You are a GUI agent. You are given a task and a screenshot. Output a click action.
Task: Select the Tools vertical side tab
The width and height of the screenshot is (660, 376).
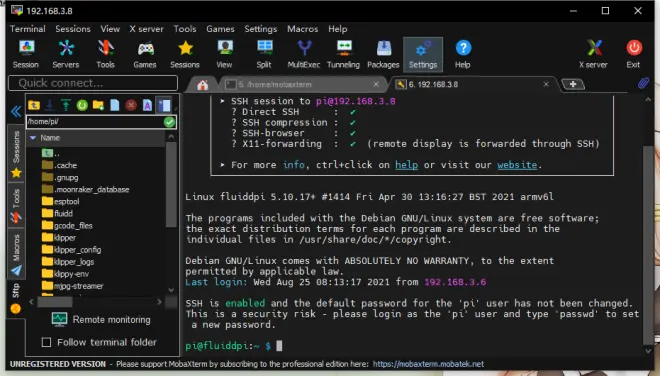(16, 206)
